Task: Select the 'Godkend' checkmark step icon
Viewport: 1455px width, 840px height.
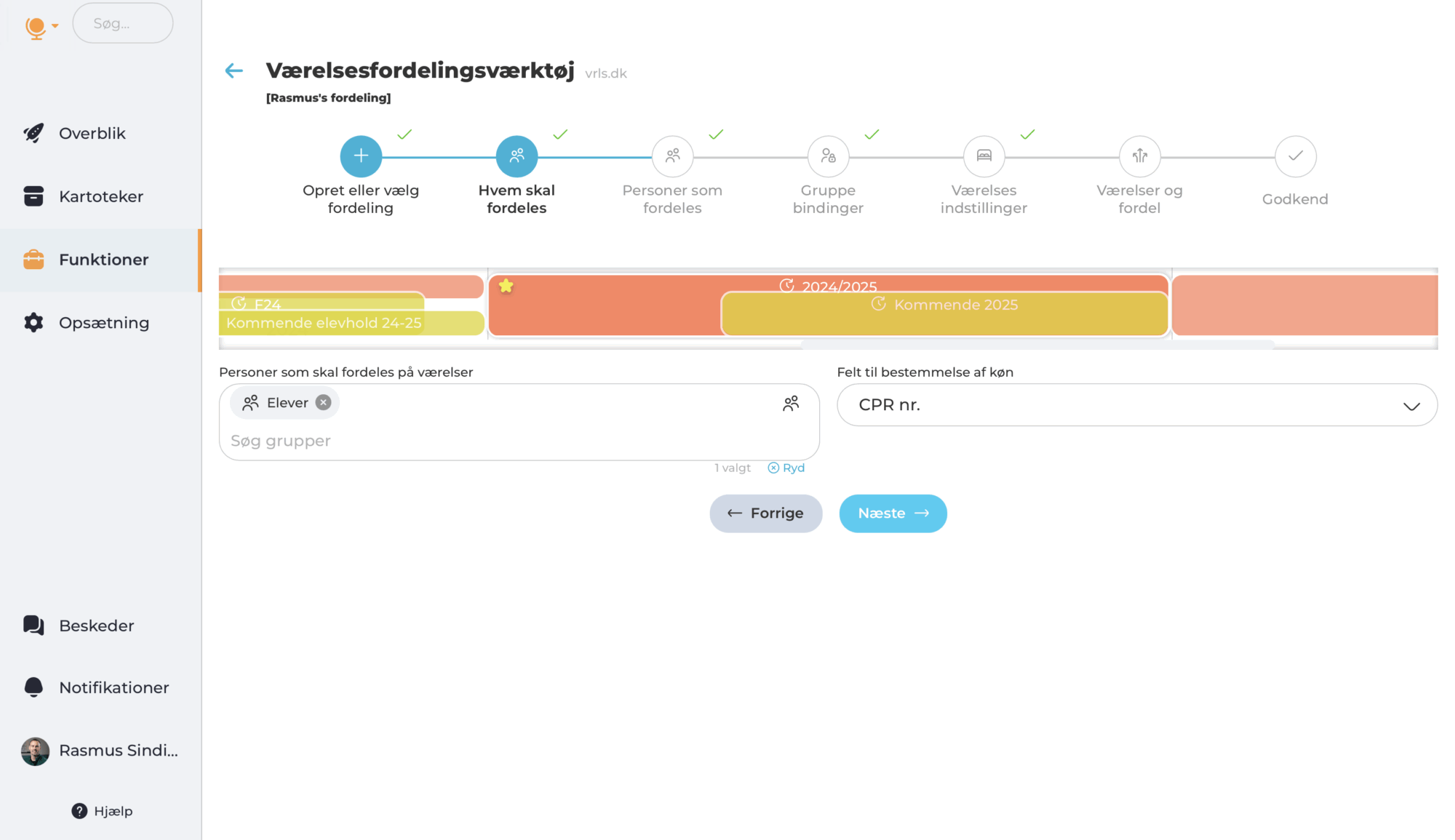Action: [x=1295, y=156]
